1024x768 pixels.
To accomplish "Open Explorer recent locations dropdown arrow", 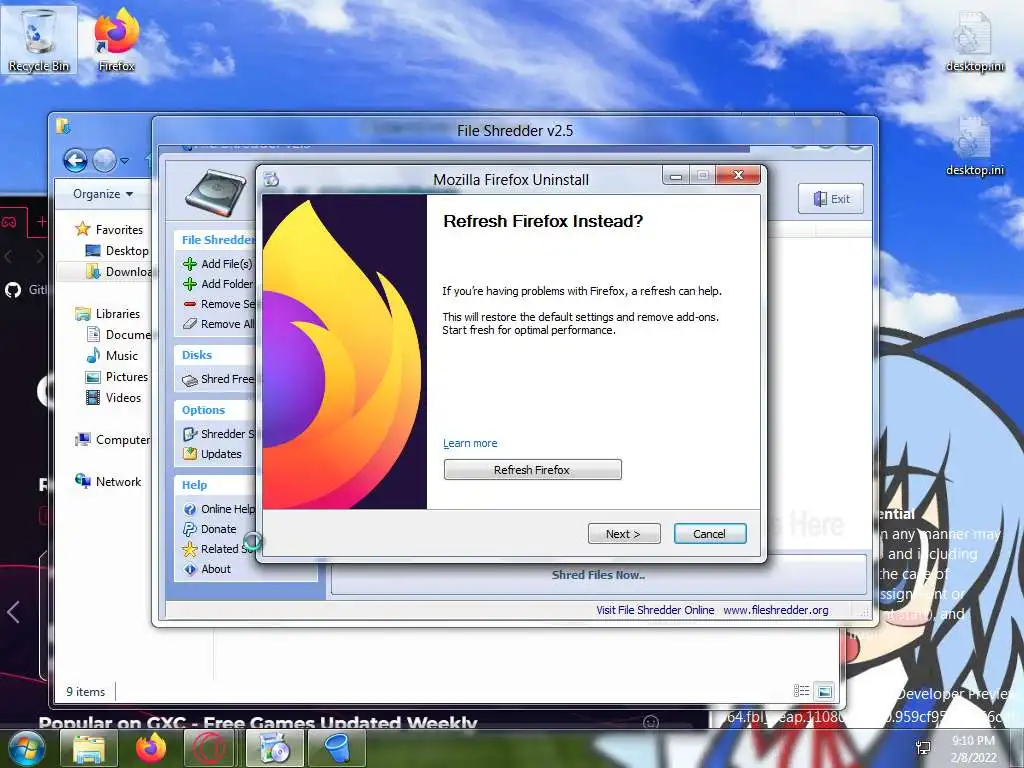I will (x=125, y=161).
